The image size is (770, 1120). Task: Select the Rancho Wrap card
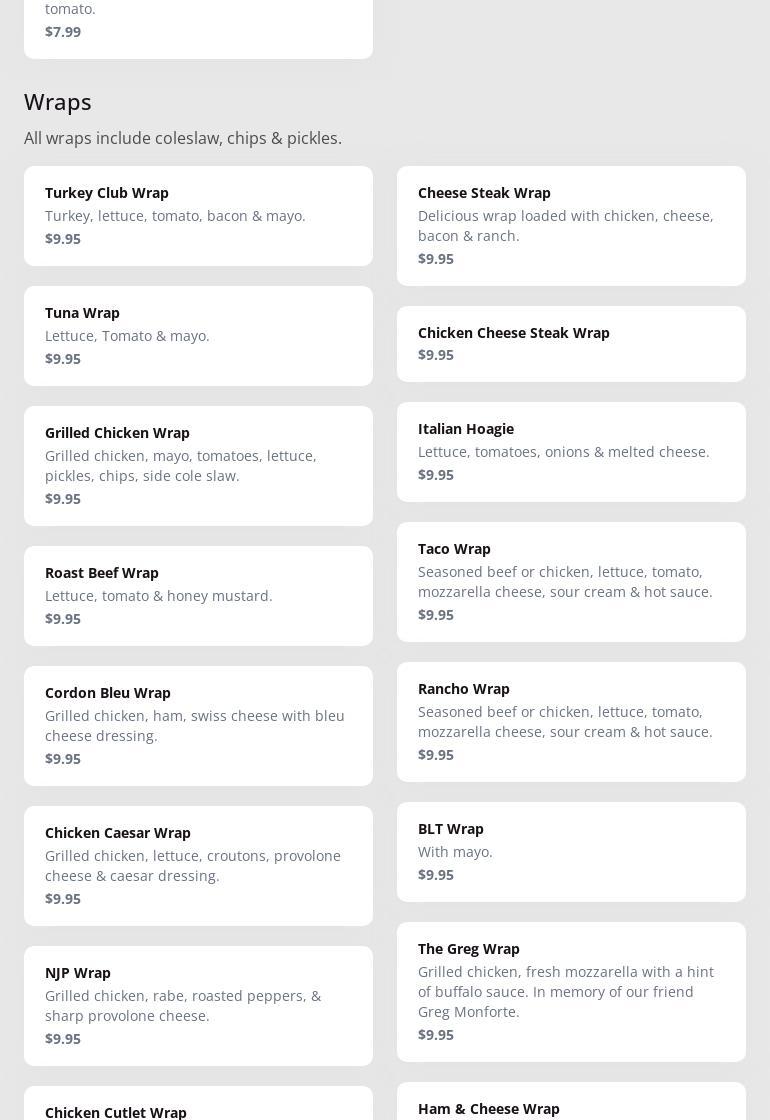(571, 721)
